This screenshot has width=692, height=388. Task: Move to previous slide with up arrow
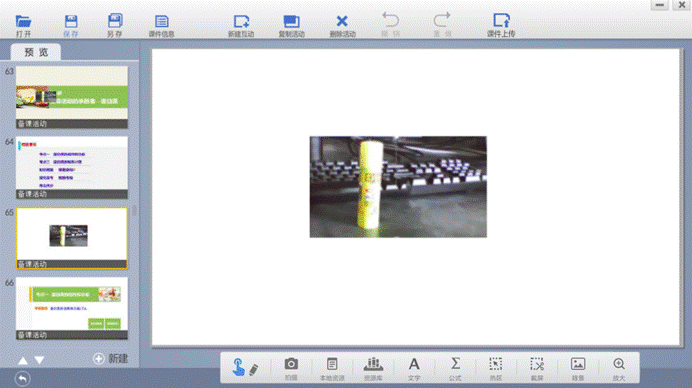click(x=23, y=360)
